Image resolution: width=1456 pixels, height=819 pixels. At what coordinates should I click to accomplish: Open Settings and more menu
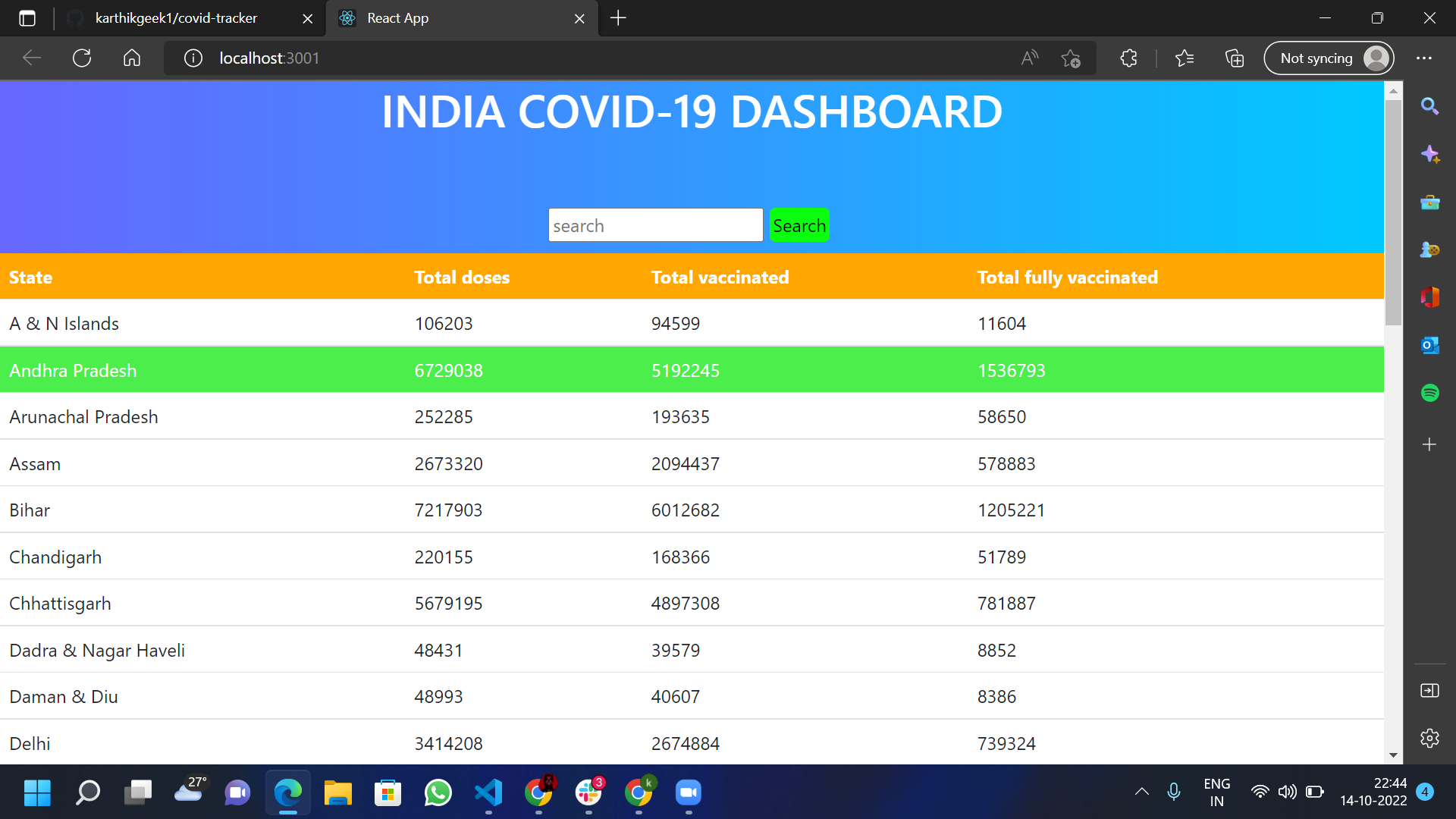point(1424,58)
